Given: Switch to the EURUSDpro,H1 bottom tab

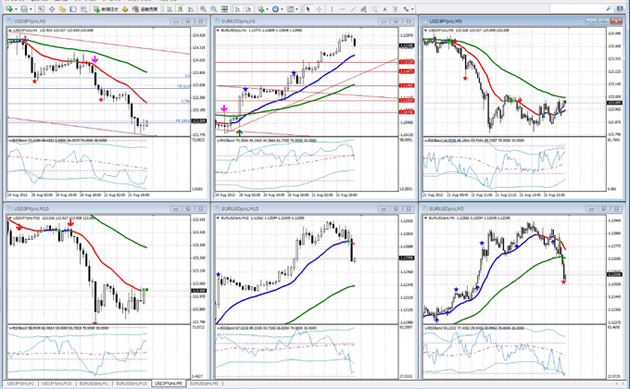Looking at the screenshot, I should 94,383.
